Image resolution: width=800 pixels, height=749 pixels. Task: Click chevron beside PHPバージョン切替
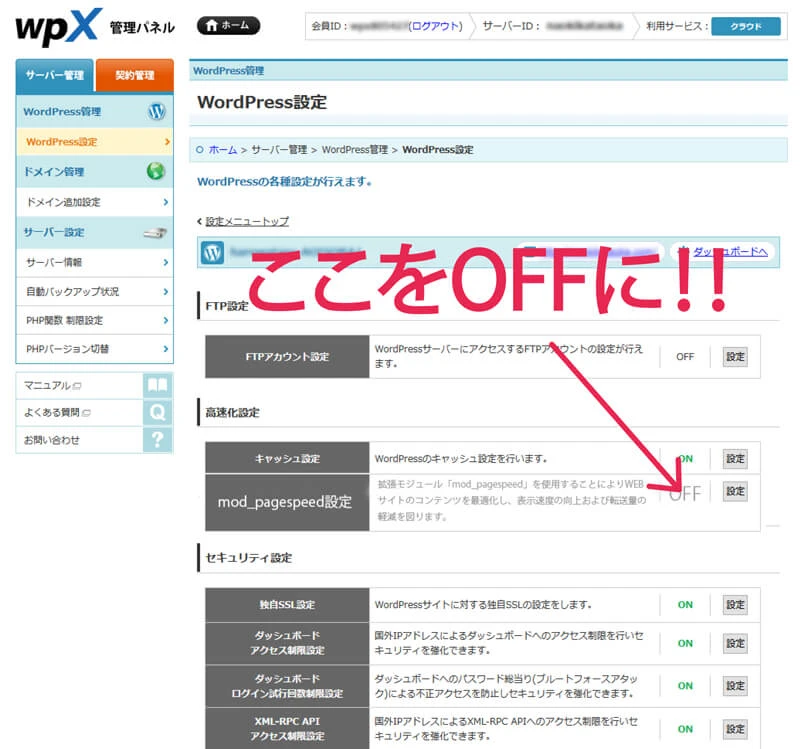tap(166, 348)
